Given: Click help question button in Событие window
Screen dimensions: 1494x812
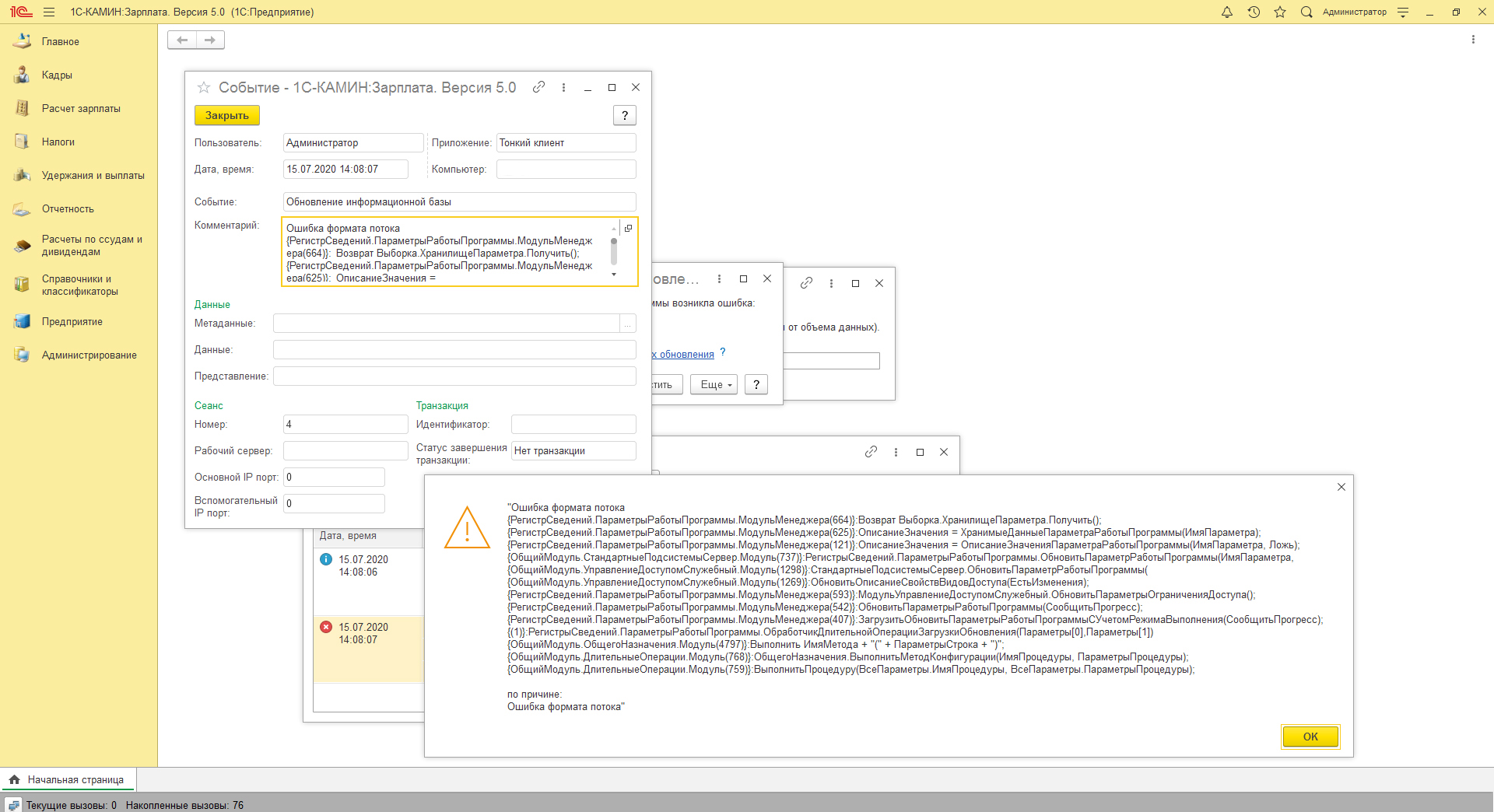Looking at the screenshot, I should point(625,115).
